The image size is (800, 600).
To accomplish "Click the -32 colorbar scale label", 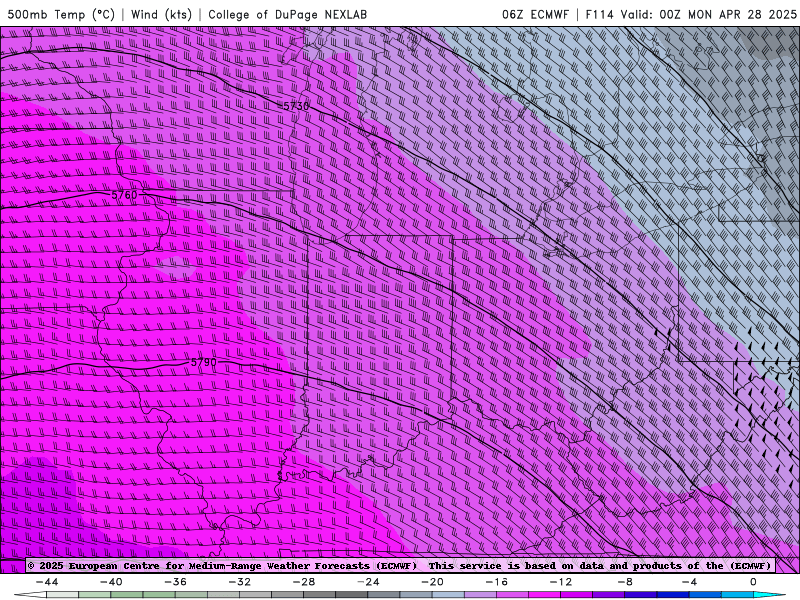I will tap(239, 582).
